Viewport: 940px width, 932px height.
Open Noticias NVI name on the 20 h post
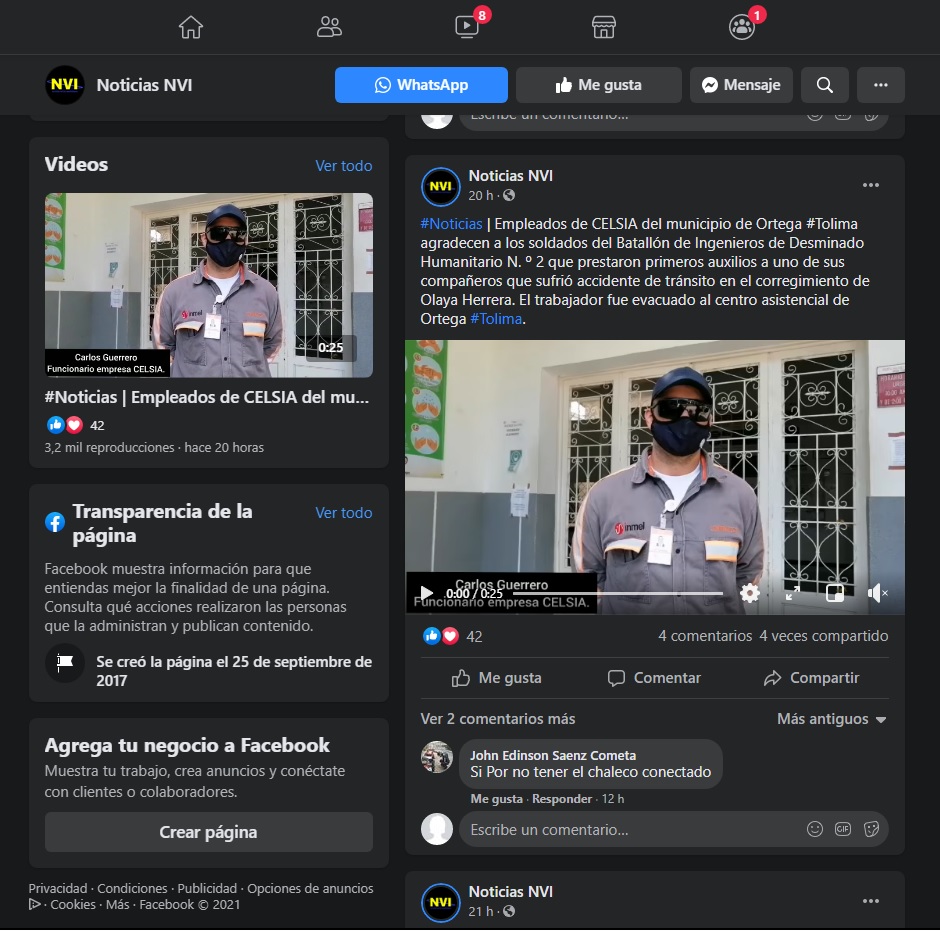coord(511,176)
